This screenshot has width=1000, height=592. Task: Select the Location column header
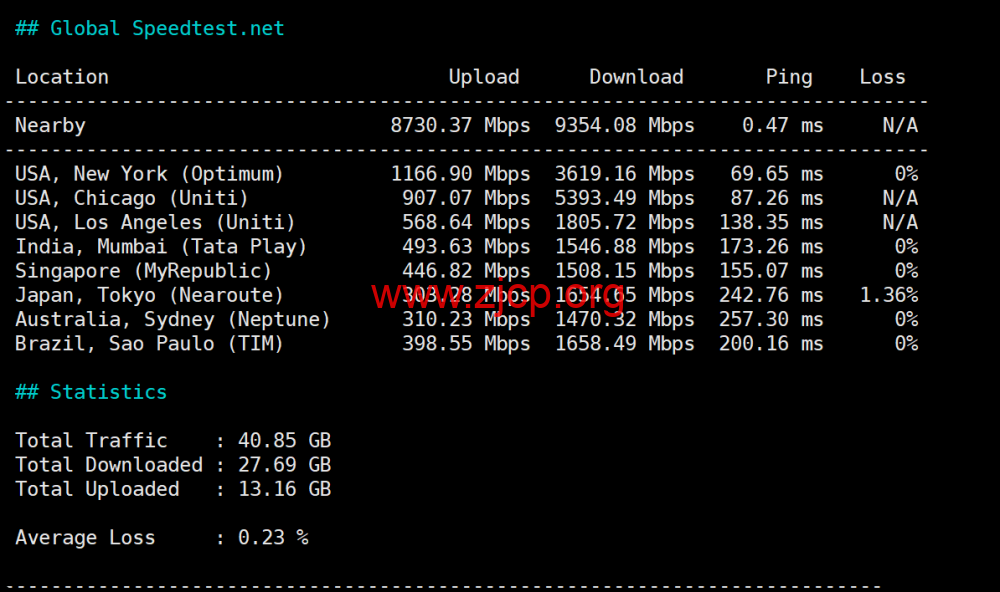pos(62,77)
